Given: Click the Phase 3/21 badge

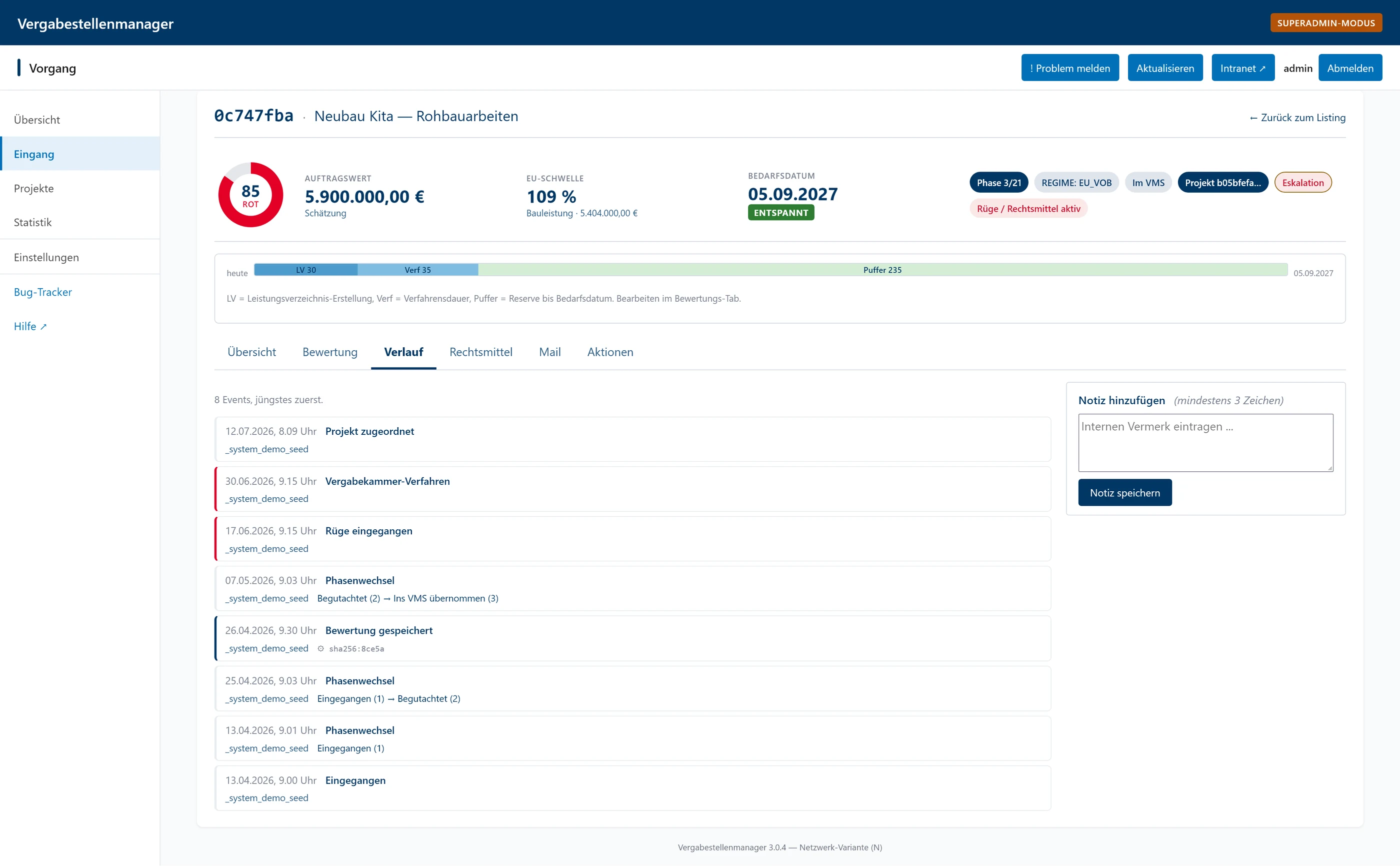Looking at the screenshot, I should [x=998, y=182].
